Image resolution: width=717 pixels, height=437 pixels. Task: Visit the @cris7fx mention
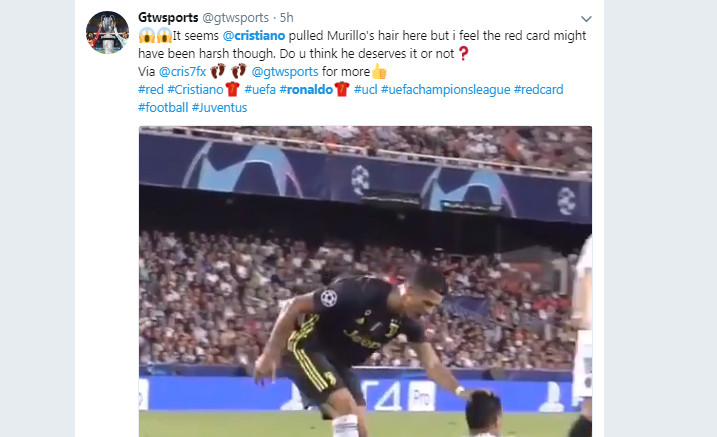coord(182,72)
